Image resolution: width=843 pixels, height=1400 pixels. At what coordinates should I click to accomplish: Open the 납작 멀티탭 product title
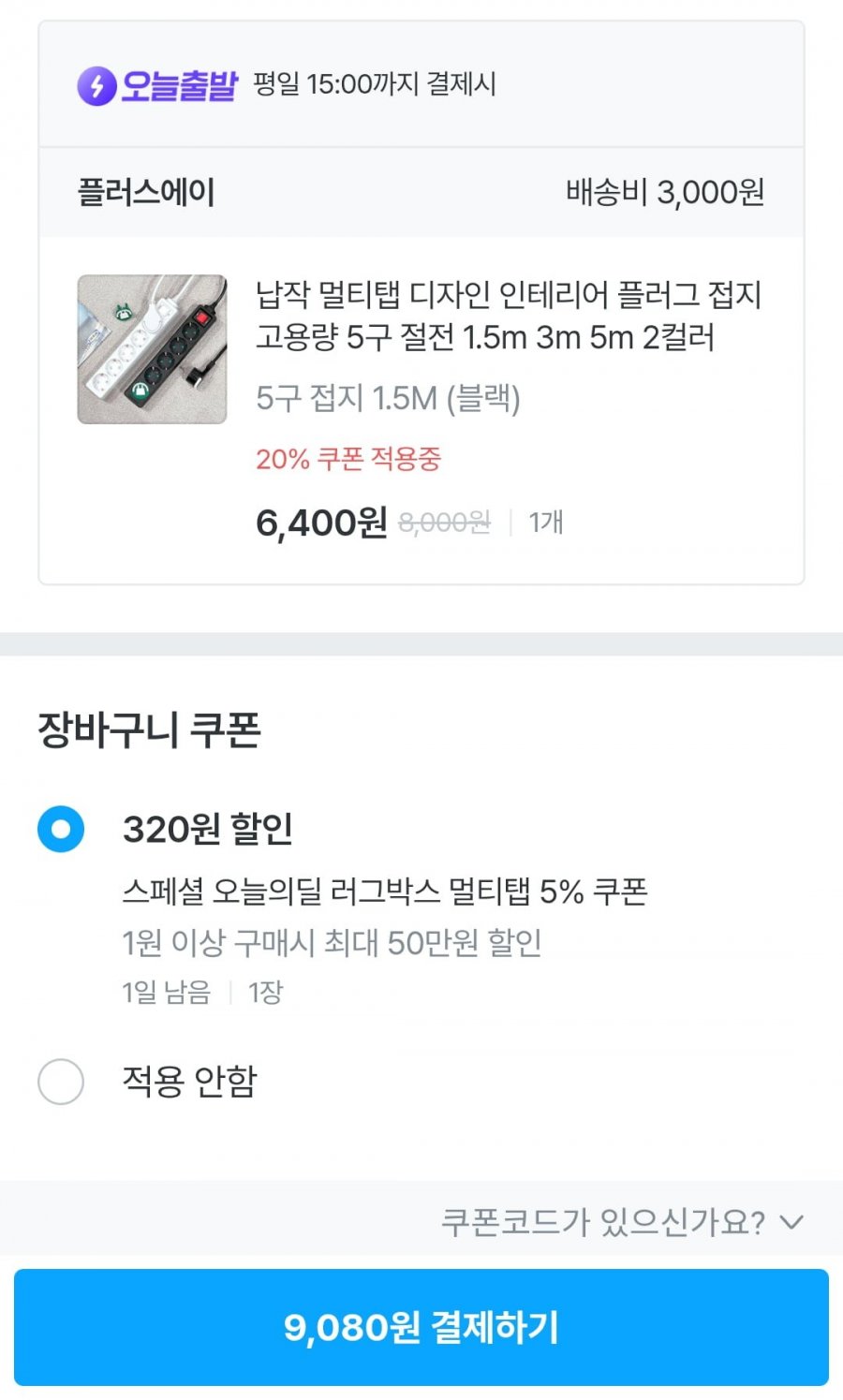pyautogui.click(x=508, y=315)
